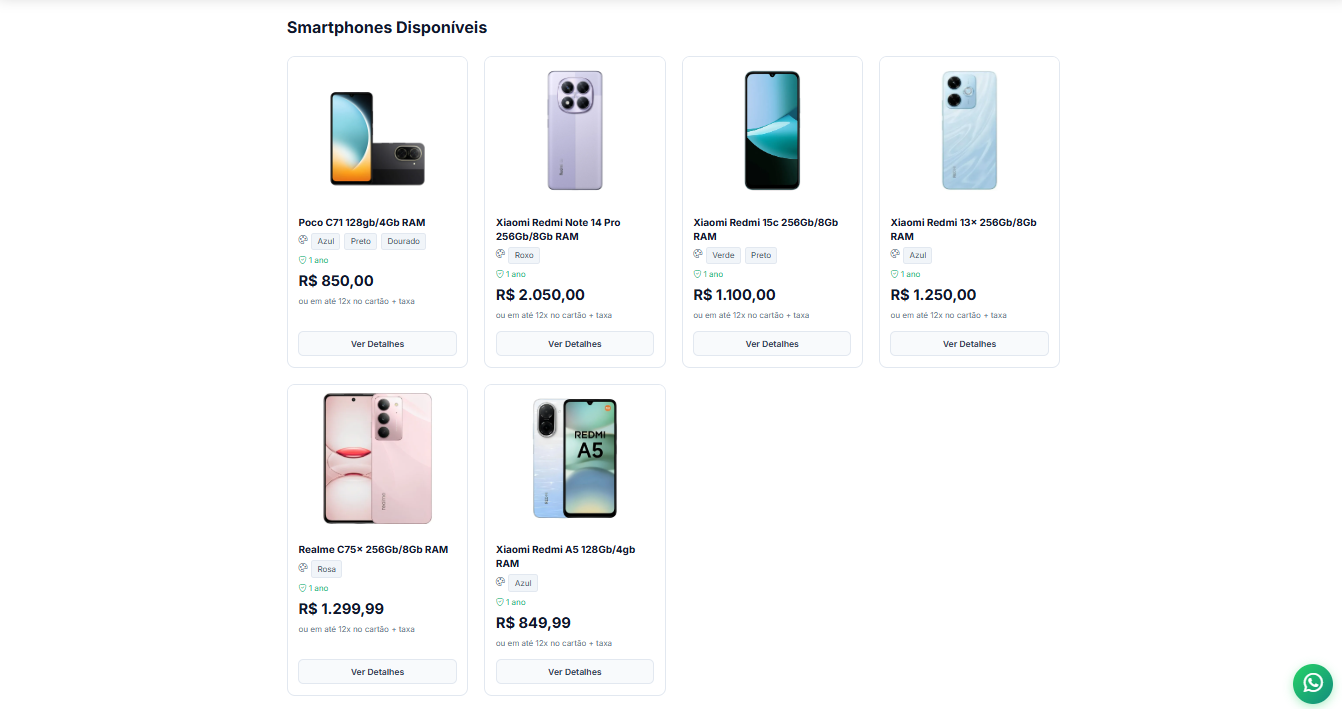This screenshot has height=709, width=1342.
Task: Click the palette icon on Redmi 15c card
Action: (697, 254)
